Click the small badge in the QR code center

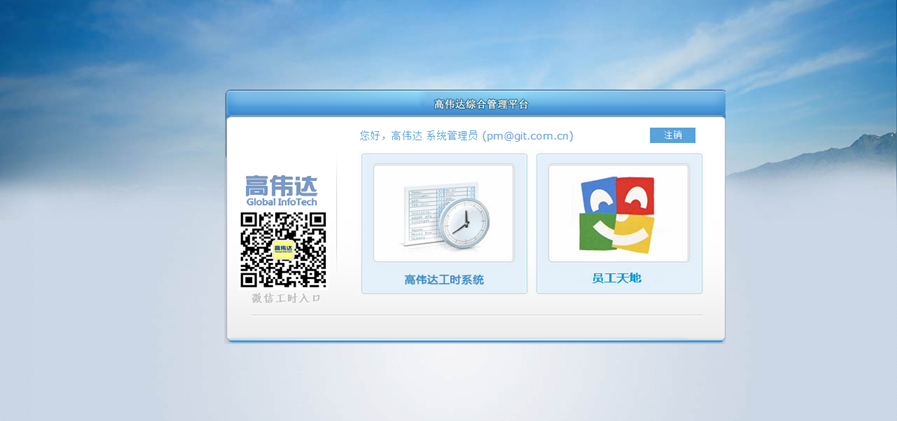(283, 249)
